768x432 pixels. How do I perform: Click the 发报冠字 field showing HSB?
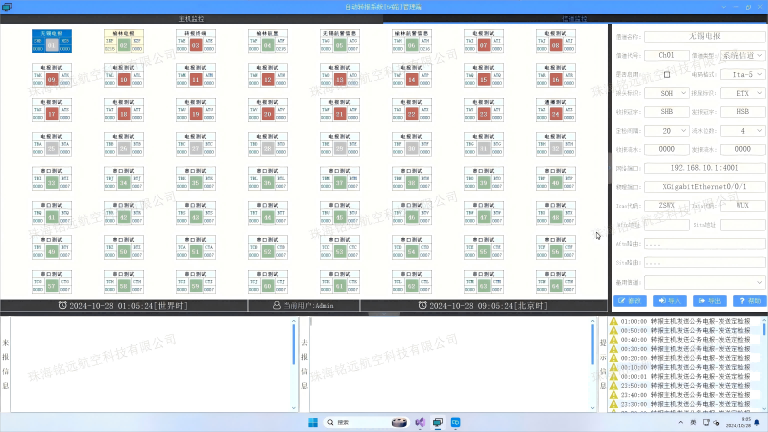pos(742,112)
